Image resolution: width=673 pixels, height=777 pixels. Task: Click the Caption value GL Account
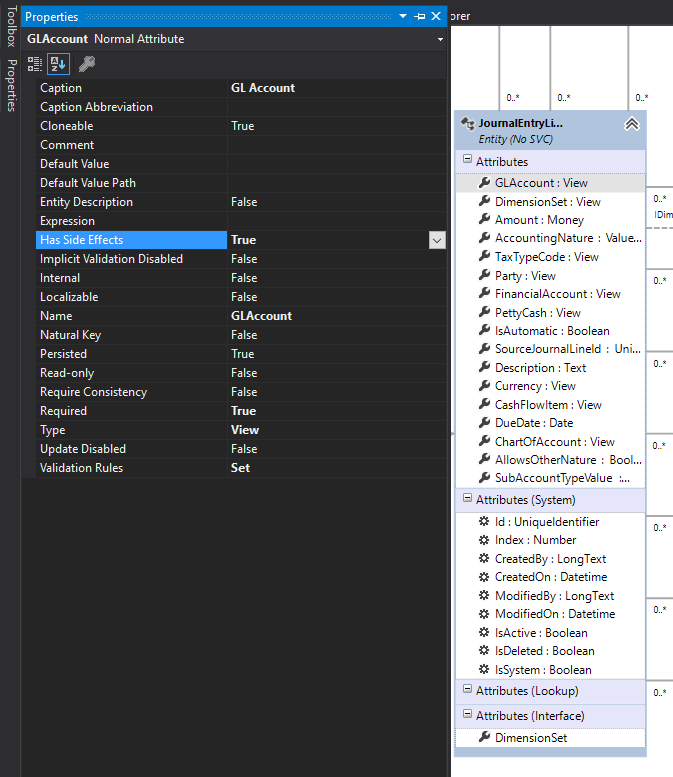263,88
